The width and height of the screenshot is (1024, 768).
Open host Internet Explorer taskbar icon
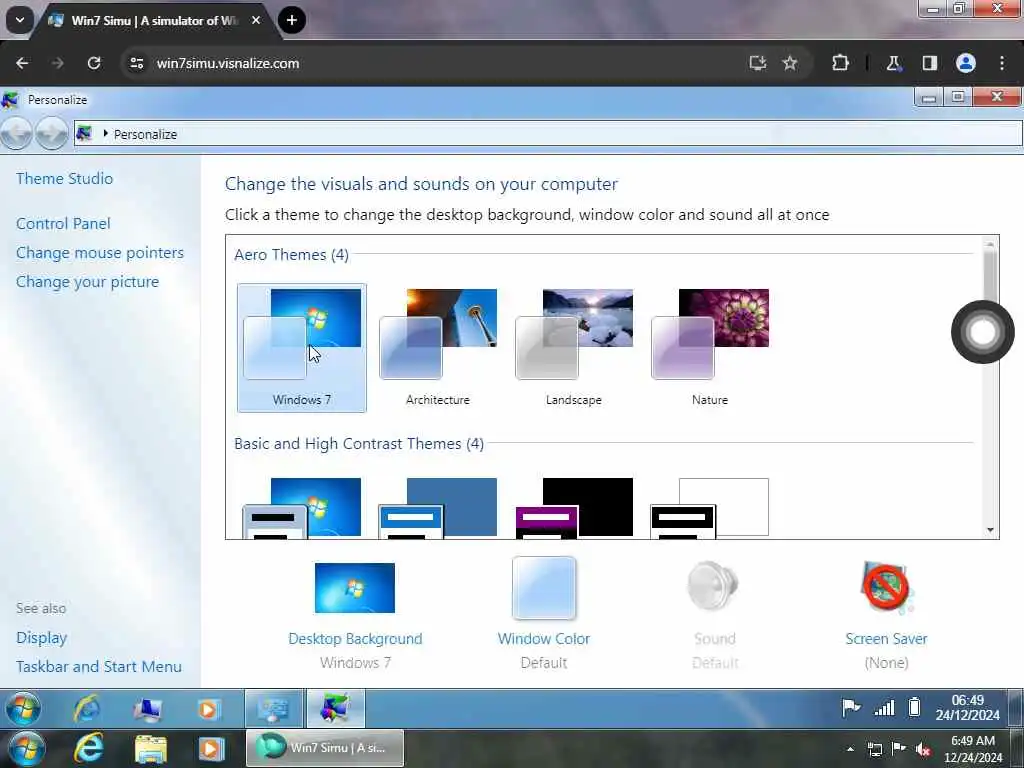coord(89,748)
